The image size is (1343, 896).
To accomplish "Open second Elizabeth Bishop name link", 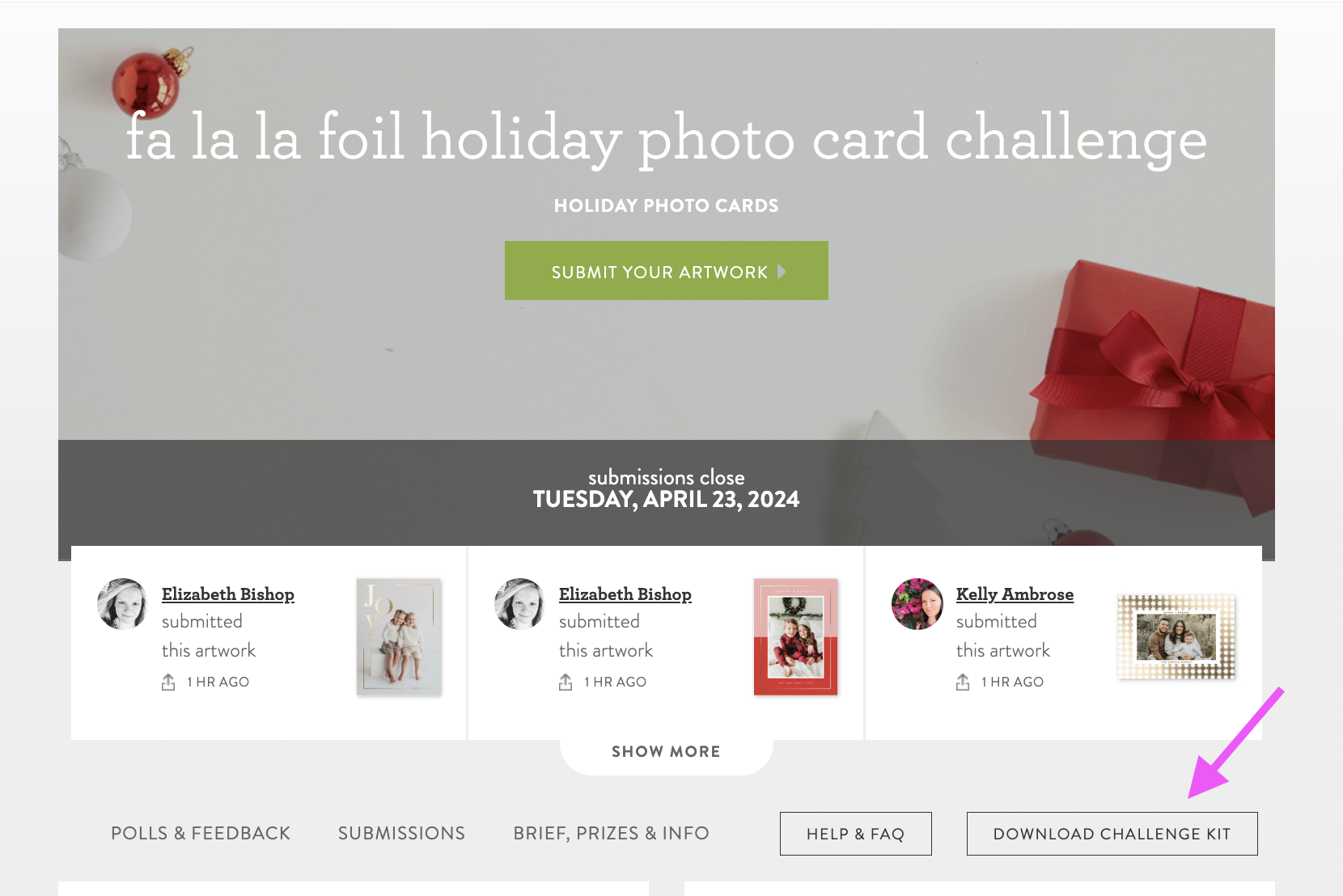I will click(625, 594).
